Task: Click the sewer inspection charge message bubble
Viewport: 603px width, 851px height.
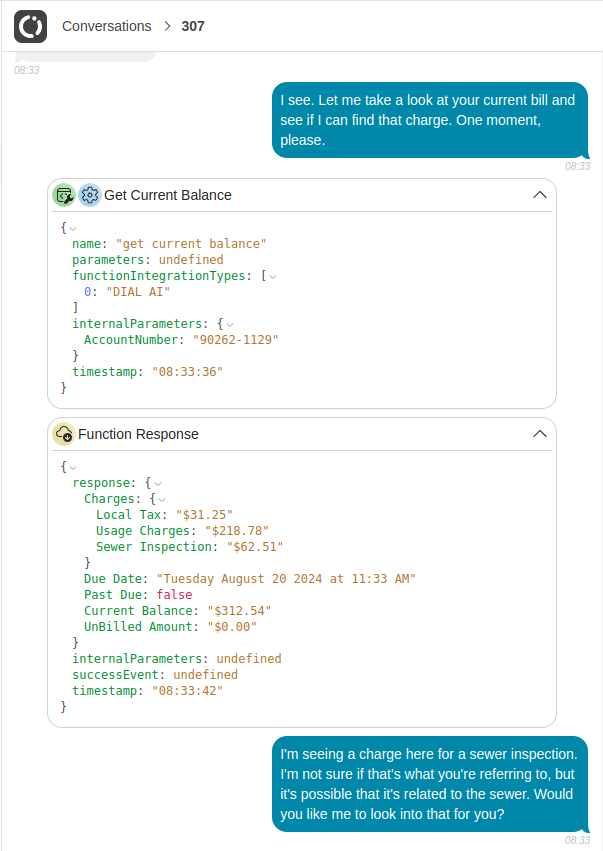Action: pyautogui.click(x=430, y=784)
